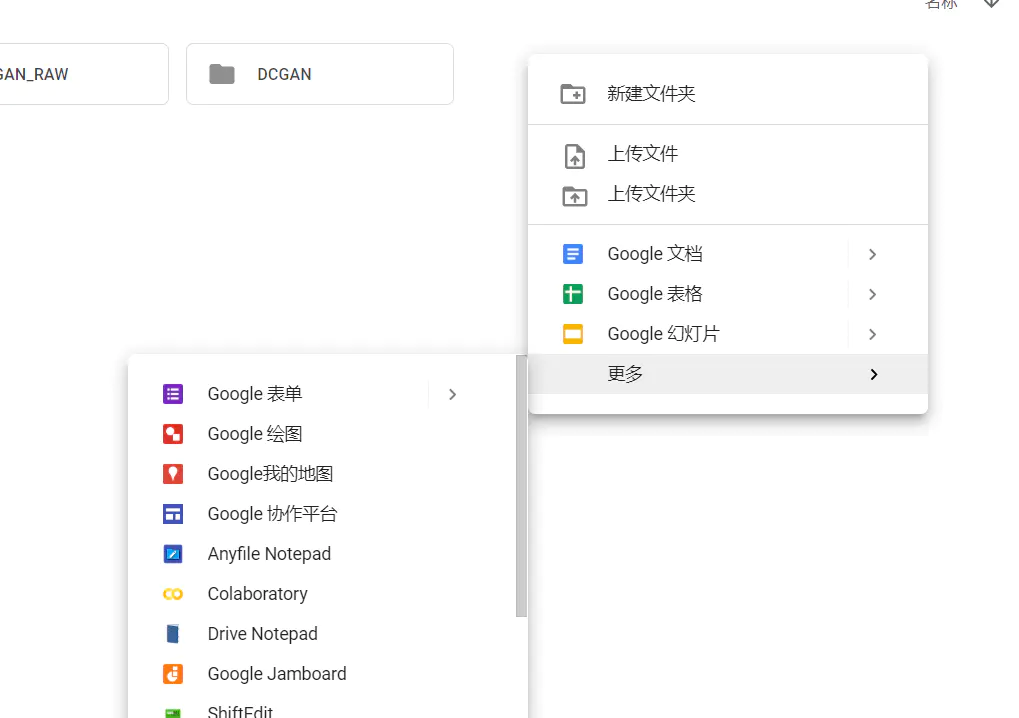Select Google 绘图 from the submenu
Viewport: 1019px width, 718px height.
pos(322,434)
